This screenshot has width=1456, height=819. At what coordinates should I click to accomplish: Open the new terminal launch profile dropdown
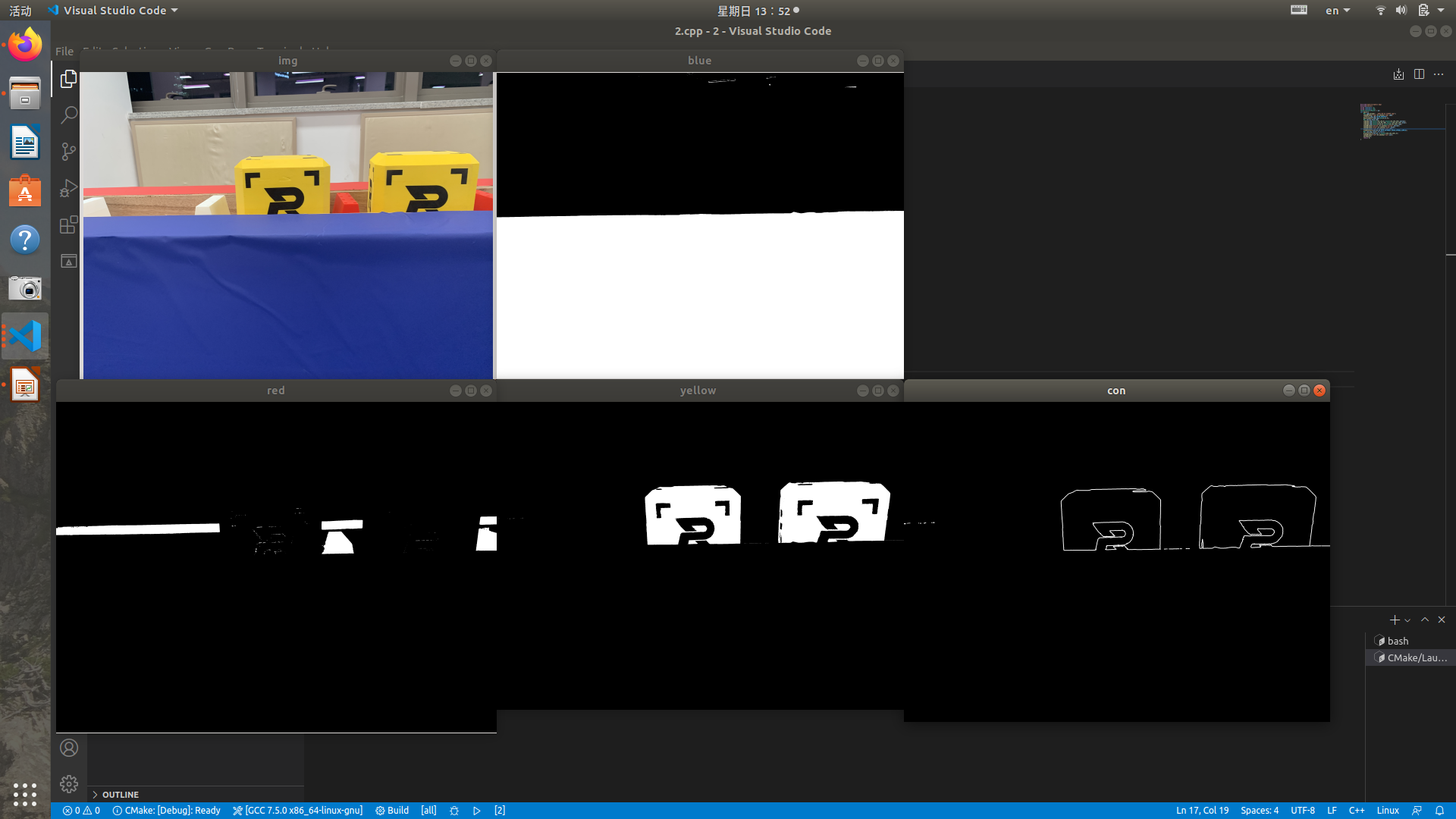click(x=1408, y=620)
